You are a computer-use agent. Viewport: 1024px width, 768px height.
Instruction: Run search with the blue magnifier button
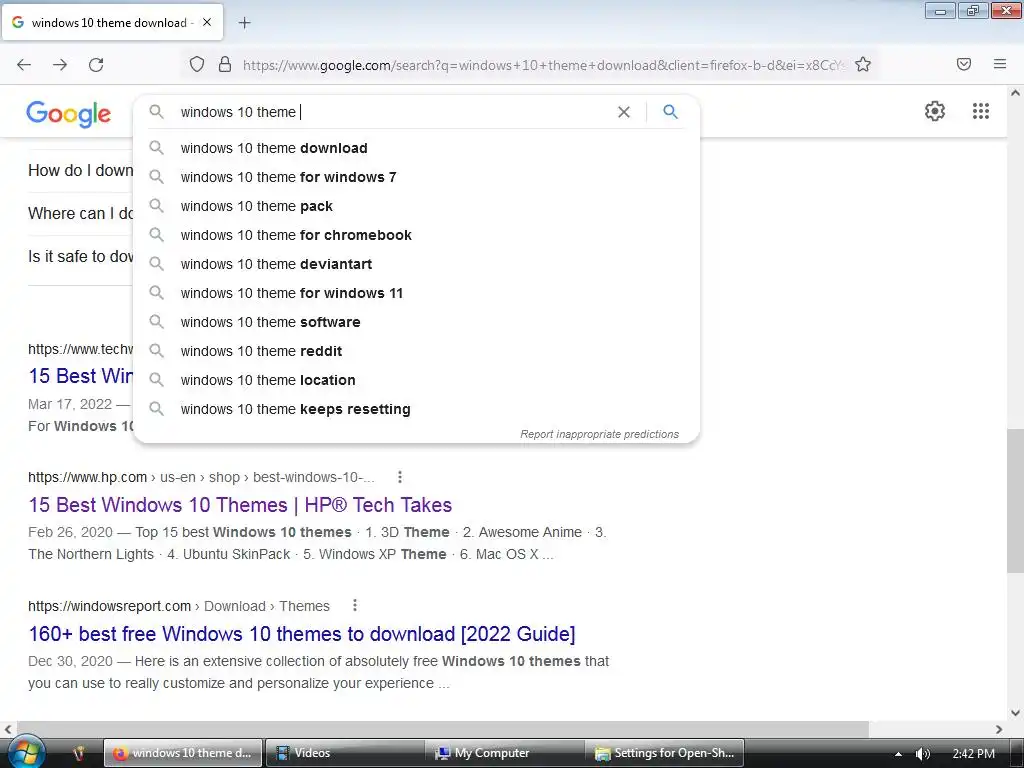pyautogui.click(x=671, y=112)
